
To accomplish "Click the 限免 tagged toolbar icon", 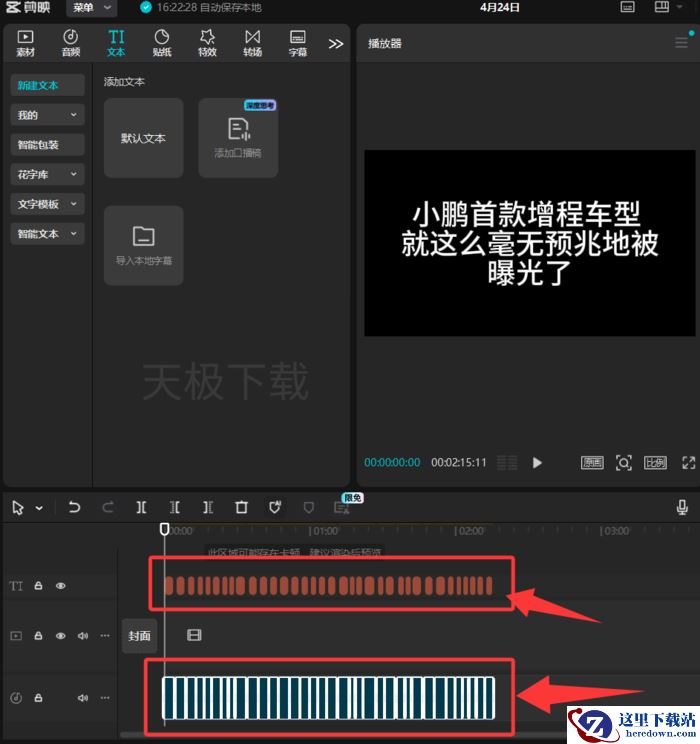I will click(342, 508).
